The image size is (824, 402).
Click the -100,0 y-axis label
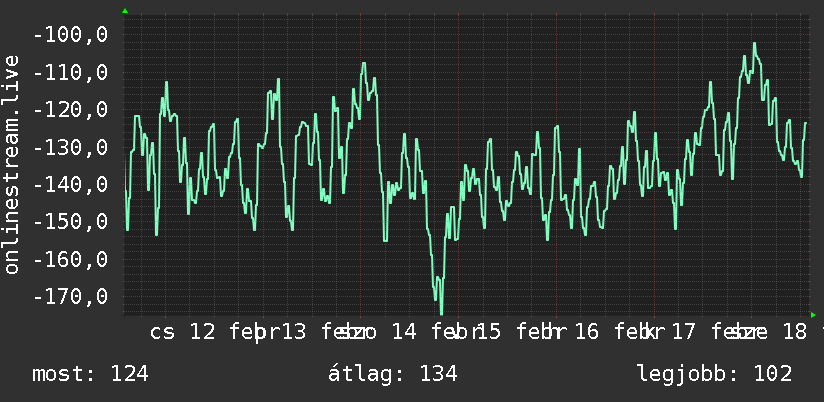tap(70, 35)
